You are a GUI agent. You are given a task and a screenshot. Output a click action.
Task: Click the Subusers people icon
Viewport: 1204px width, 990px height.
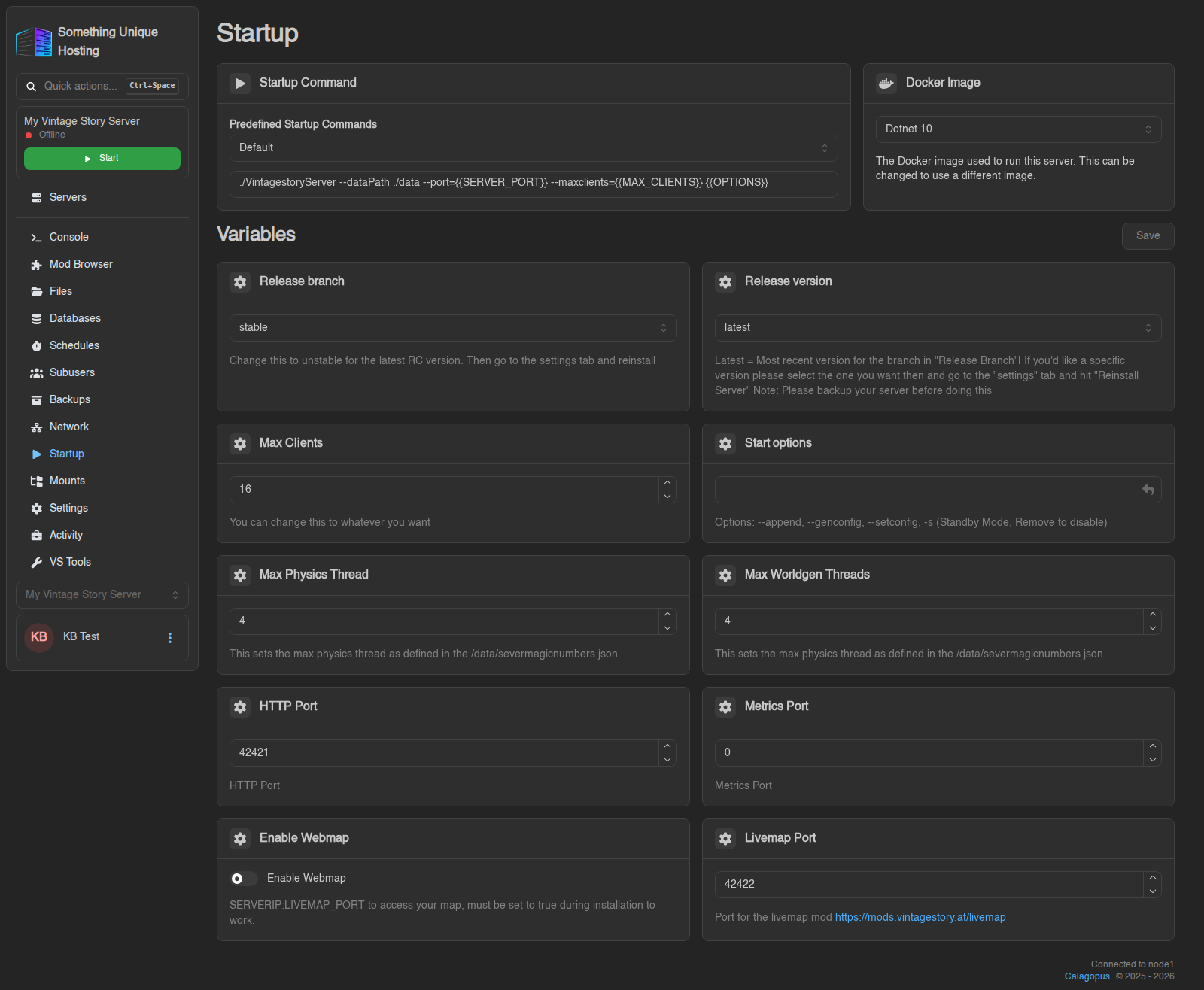click(36, 373)
